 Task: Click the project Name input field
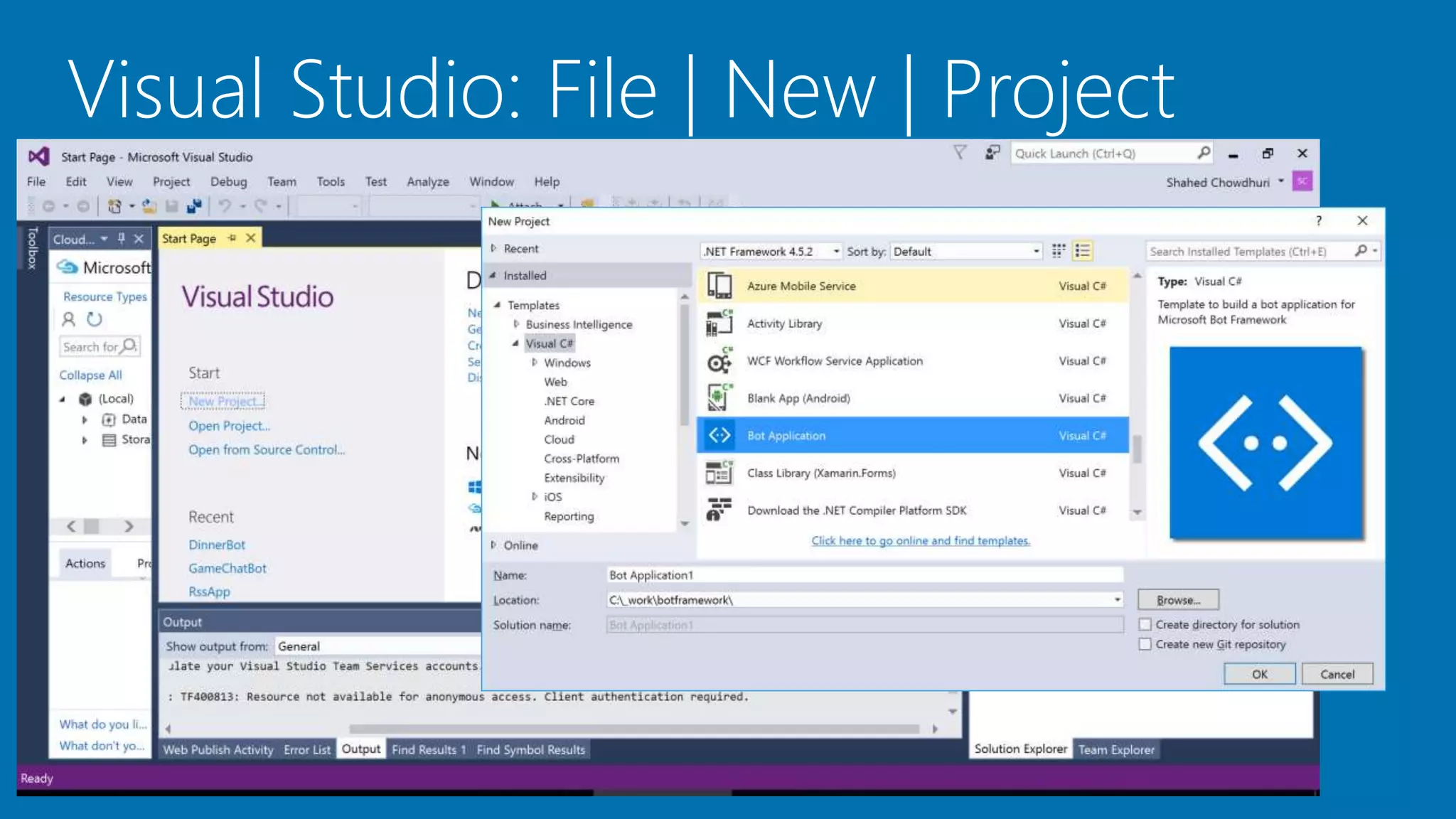(864, 575)
